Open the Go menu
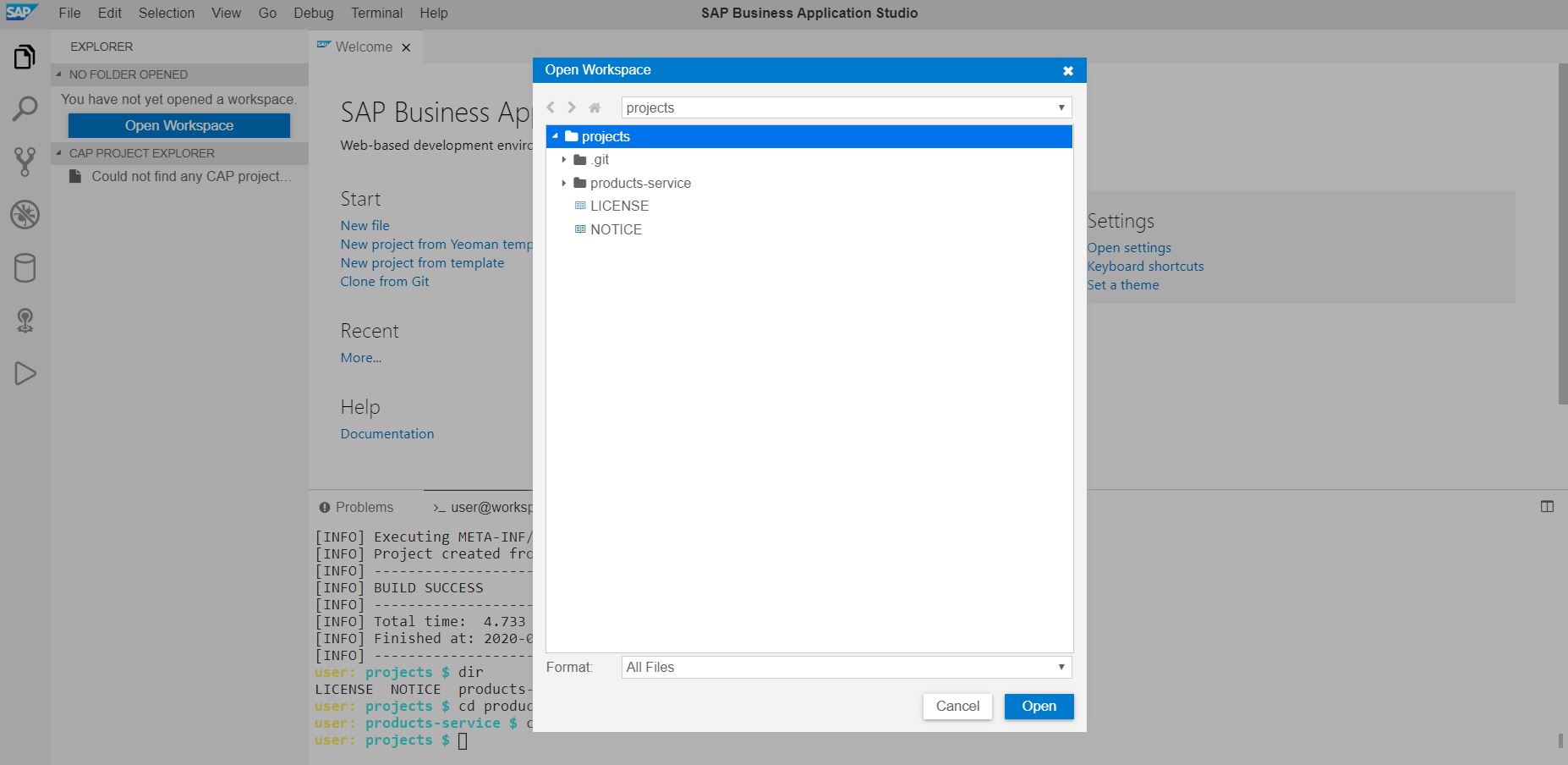This screenshot has height=765, width=1568. pyautogui.click(x=267, y=13)
